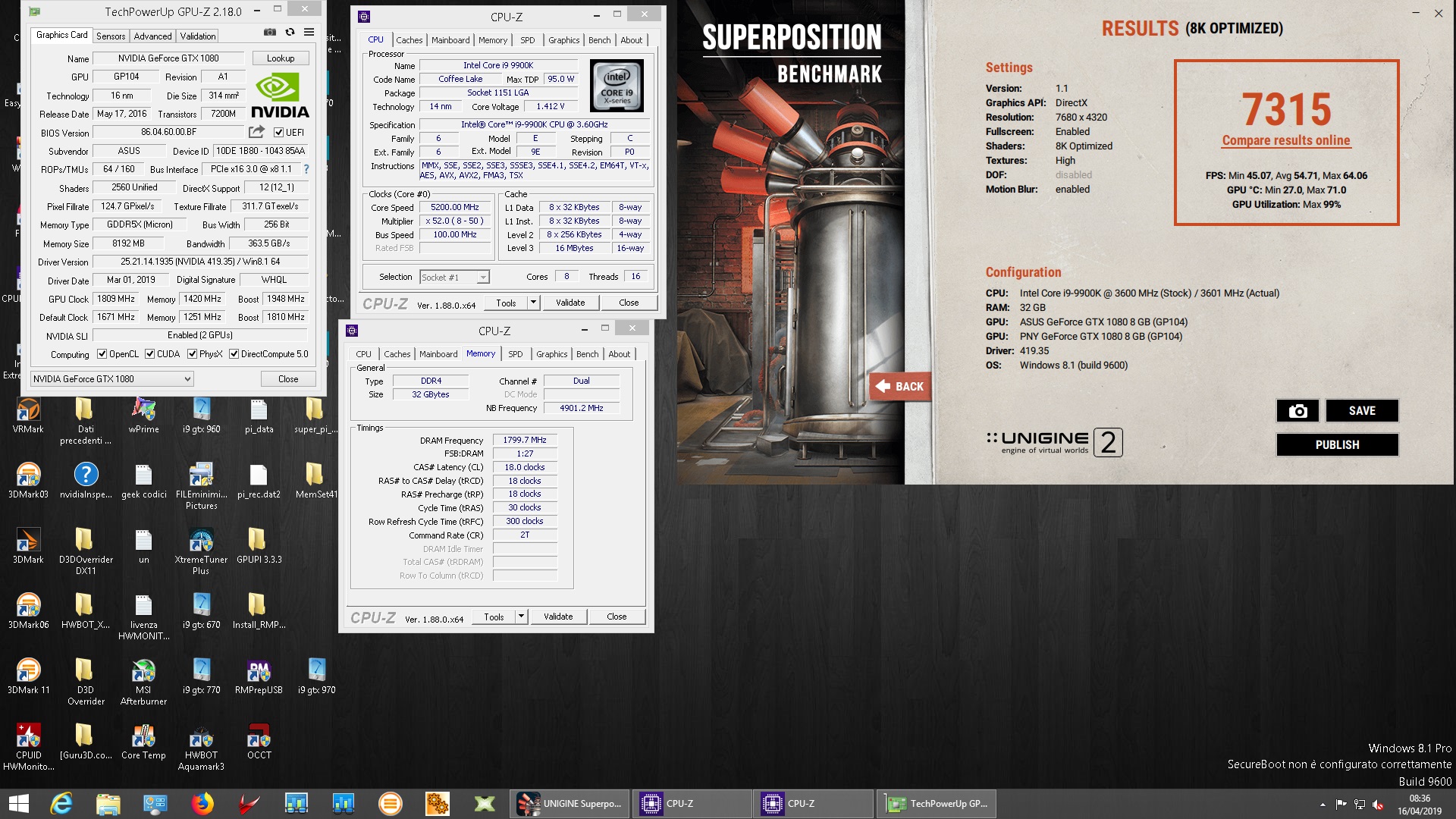Open the SPD tab in the CPU-Z Memory window

click(x=516, y=354)
